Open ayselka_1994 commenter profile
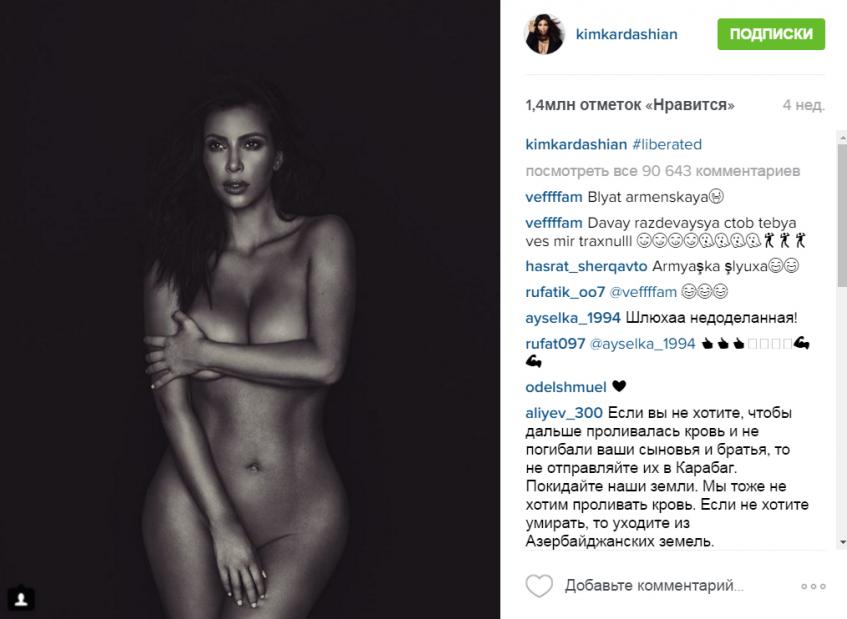This screenshot has height=619, width=847. (x=573, y=318)
